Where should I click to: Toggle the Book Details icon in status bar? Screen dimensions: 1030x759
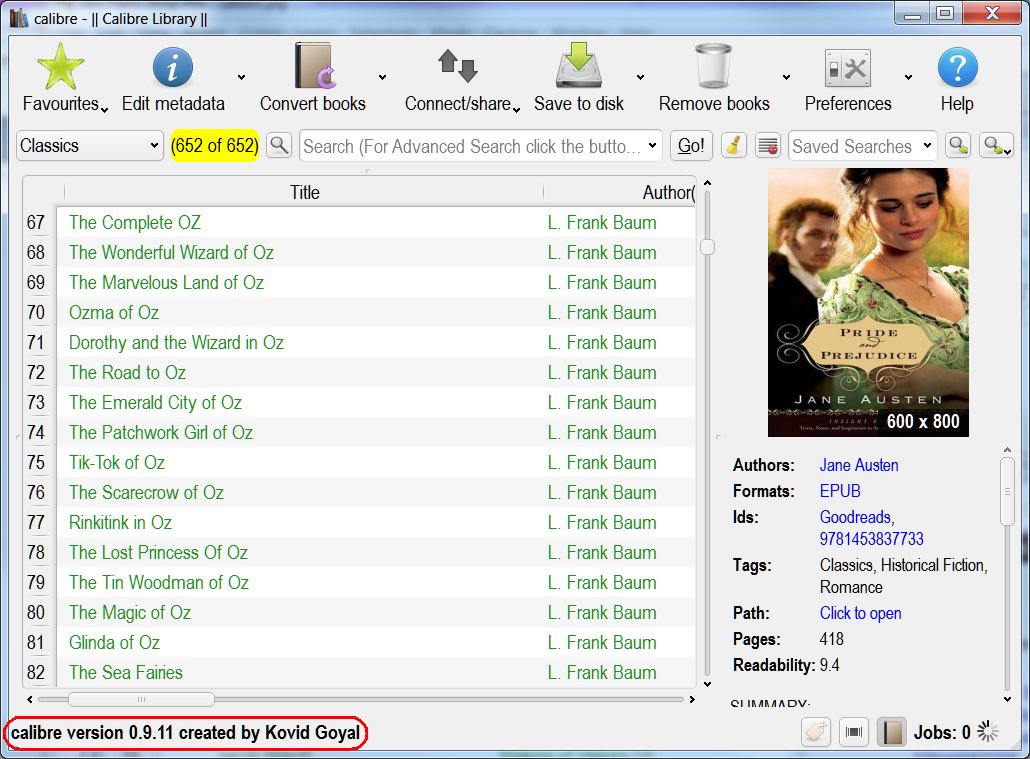point(891,731)
